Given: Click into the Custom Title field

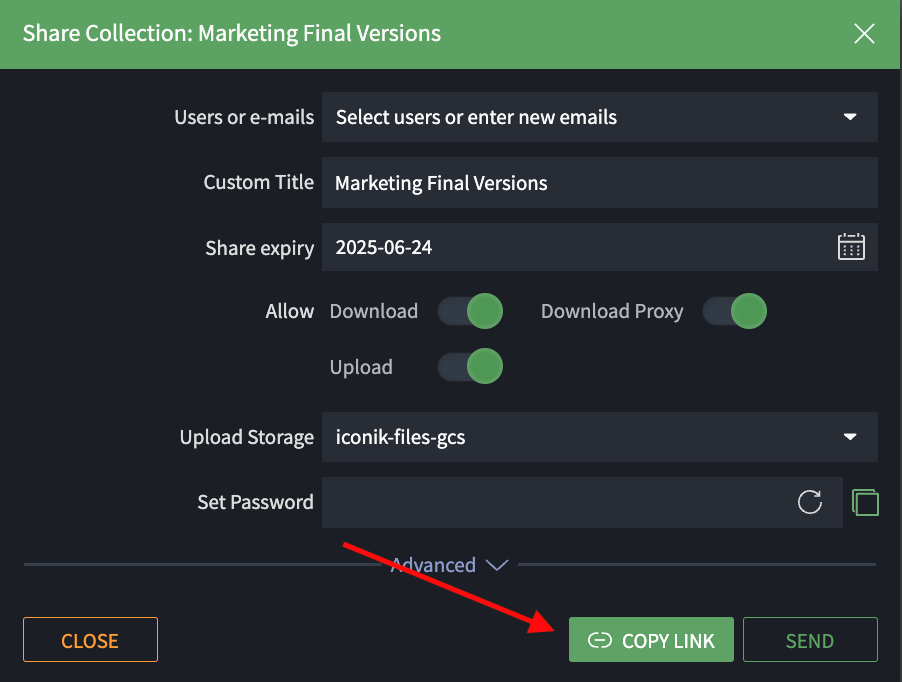Looking at the screenshot, I should (x=600, y=183).
